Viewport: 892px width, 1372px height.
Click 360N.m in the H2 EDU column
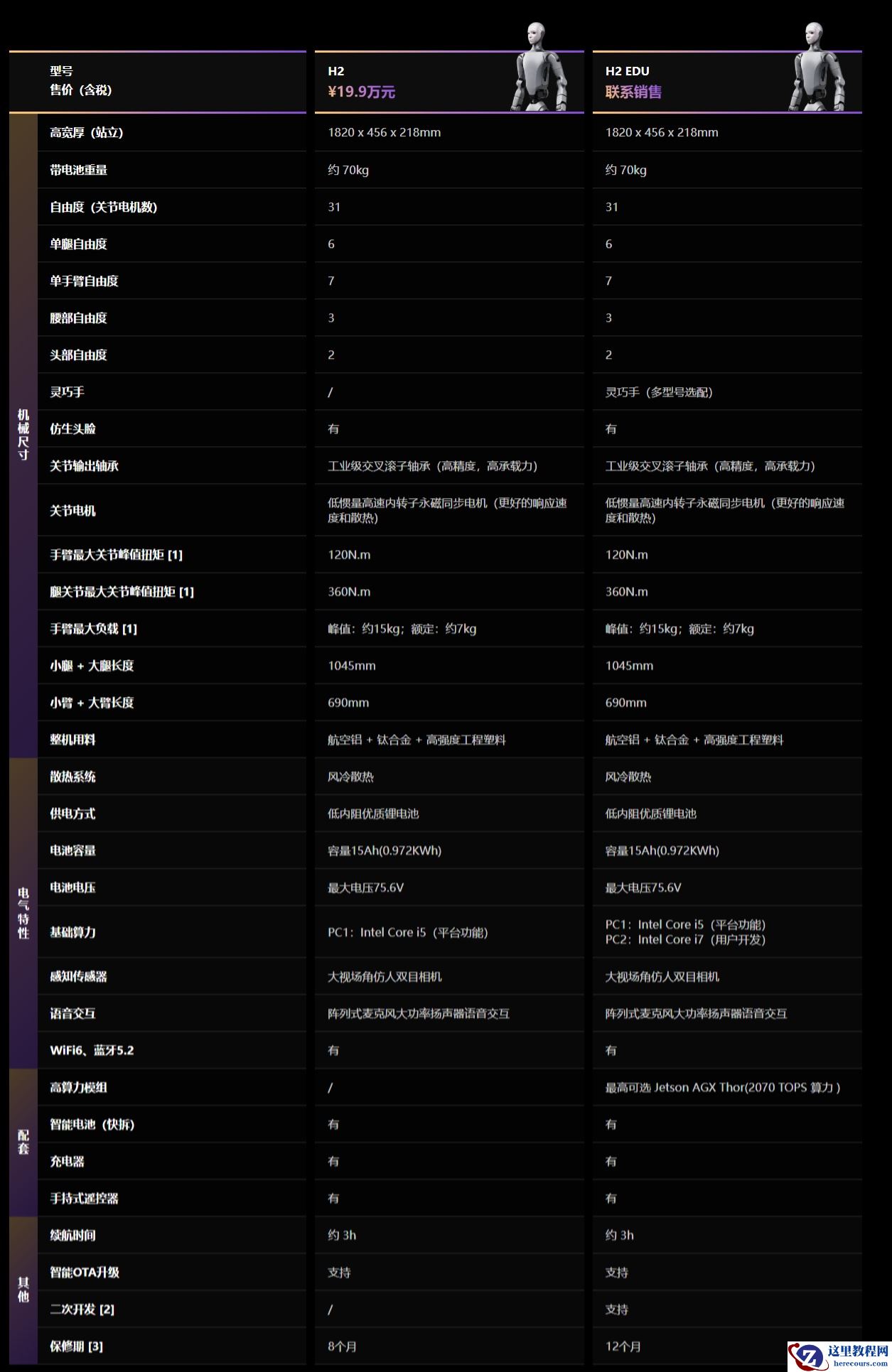point(626,592)
